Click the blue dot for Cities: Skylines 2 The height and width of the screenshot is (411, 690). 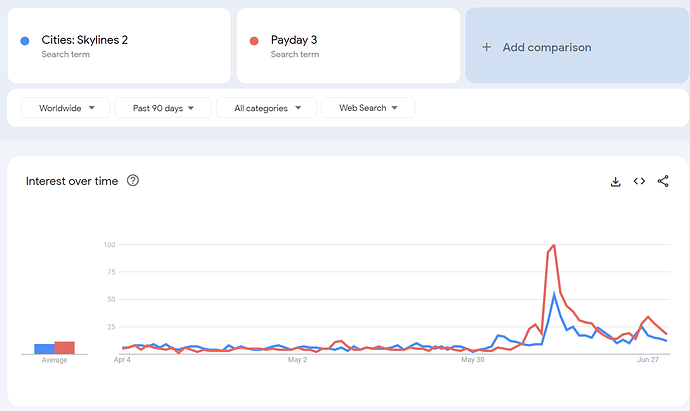[25, 41]
